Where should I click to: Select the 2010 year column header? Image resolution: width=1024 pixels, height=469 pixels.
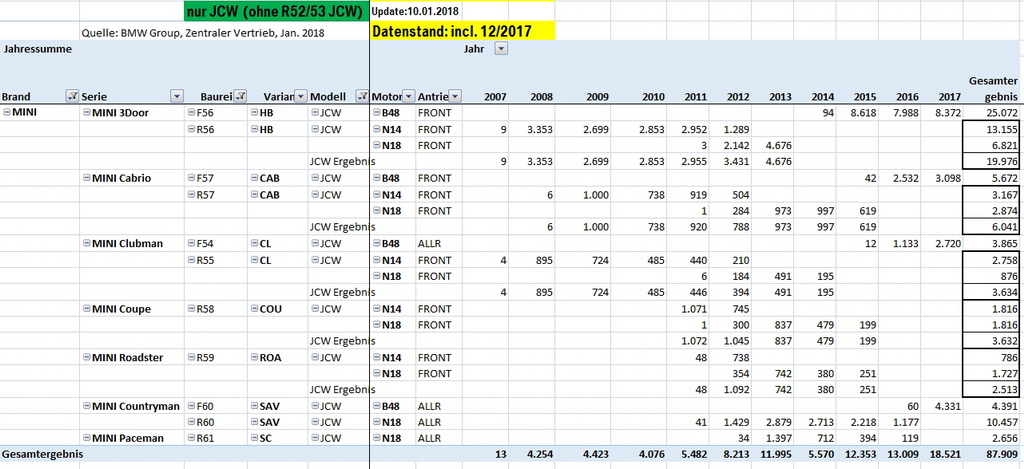[653, 97]
